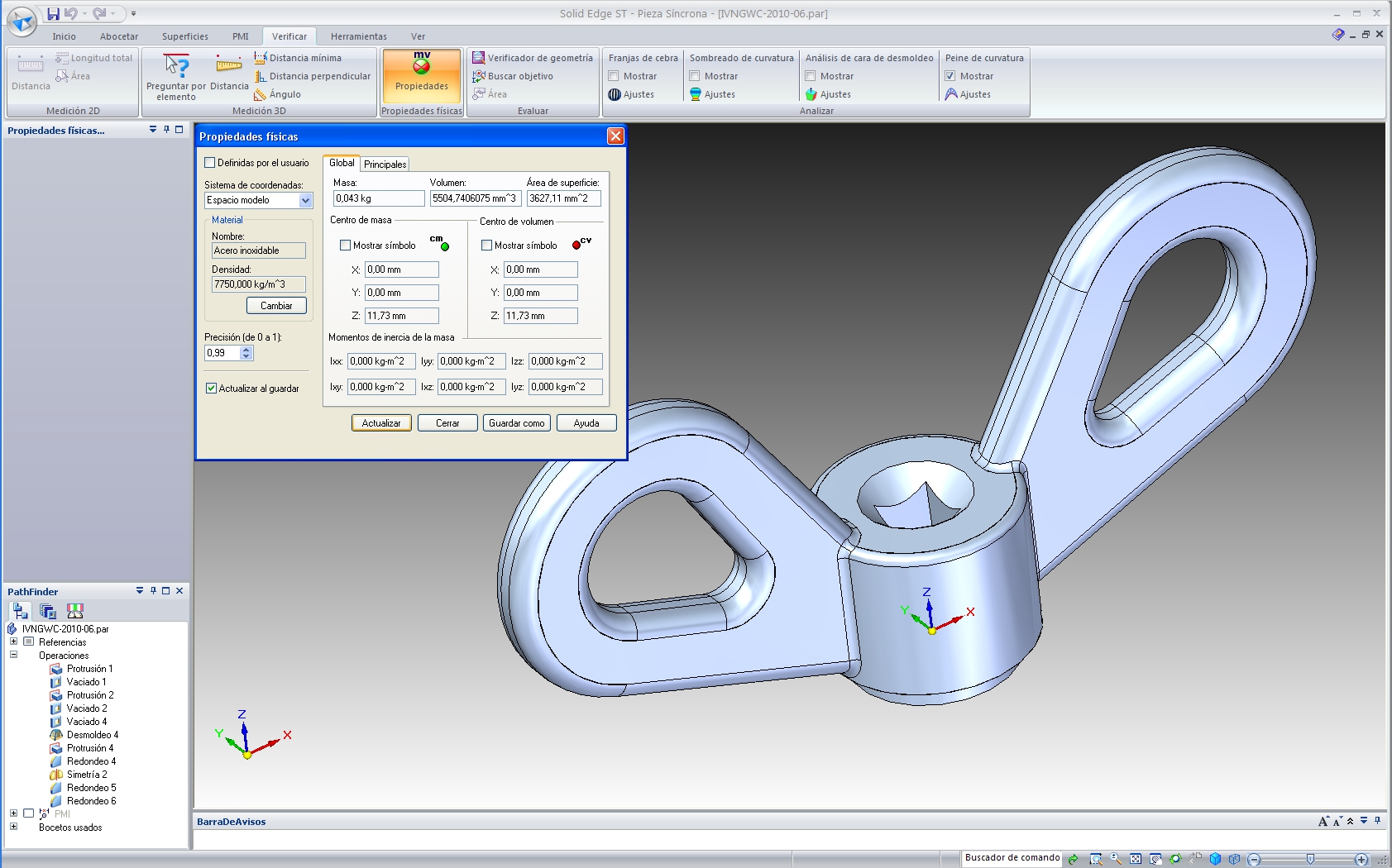The image size is (1392, 868).
Task: Open the Herramientas ribbon tab
Action: tap(358, 36)
